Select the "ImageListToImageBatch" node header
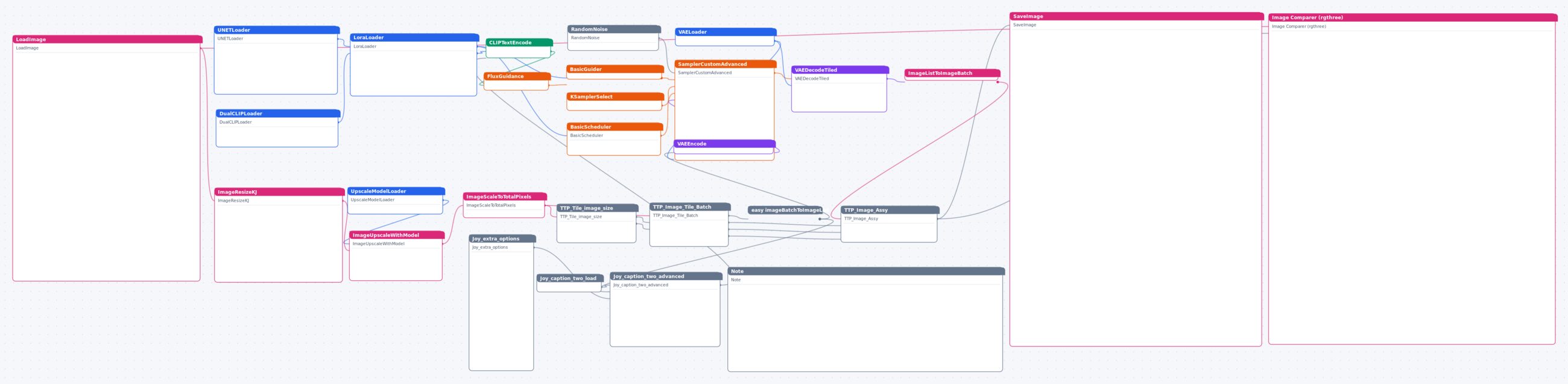Viewport: 1568px width, 384px height. point(952,73)
